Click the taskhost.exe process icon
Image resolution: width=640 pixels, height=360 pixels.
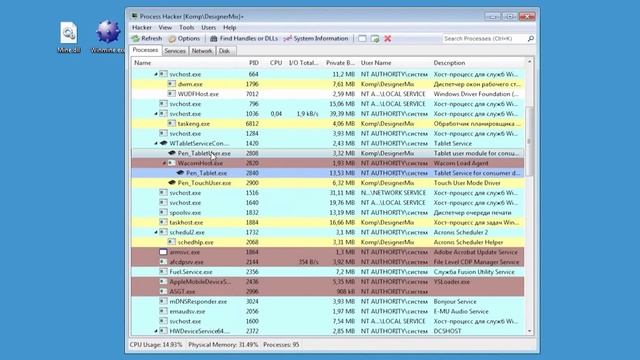pos(163,222)
